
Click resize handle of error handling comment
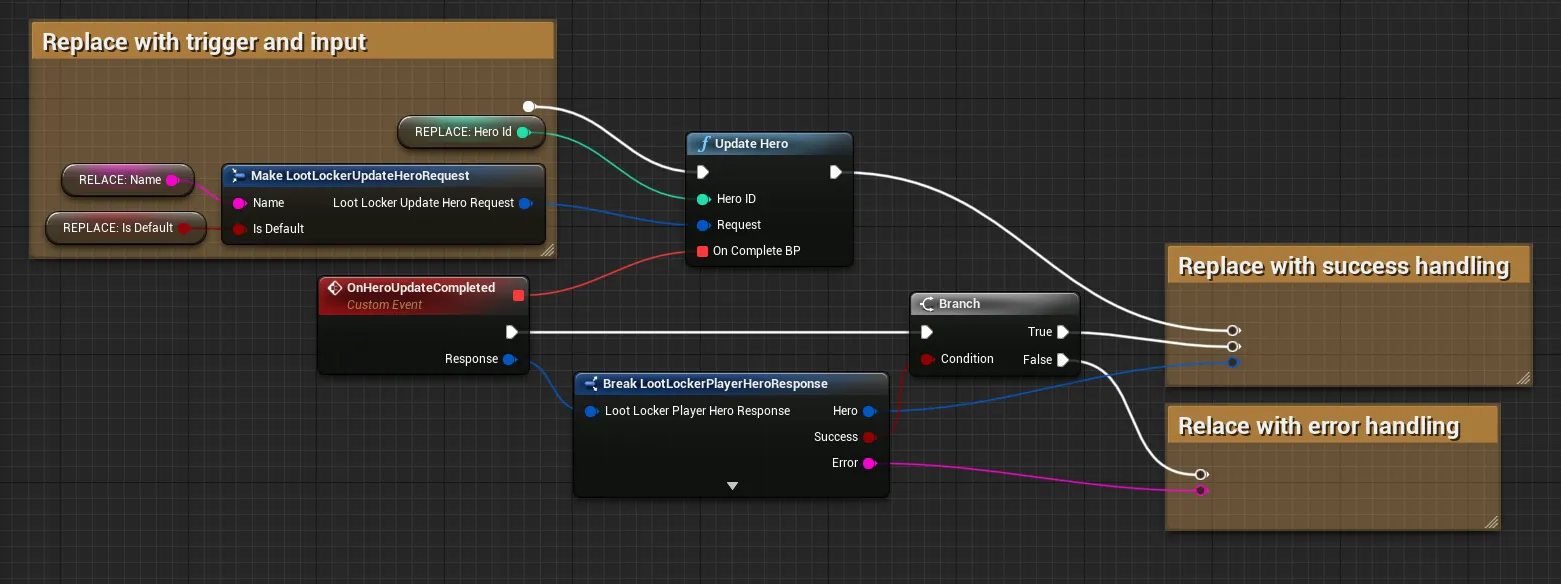tap(1491, 522)
